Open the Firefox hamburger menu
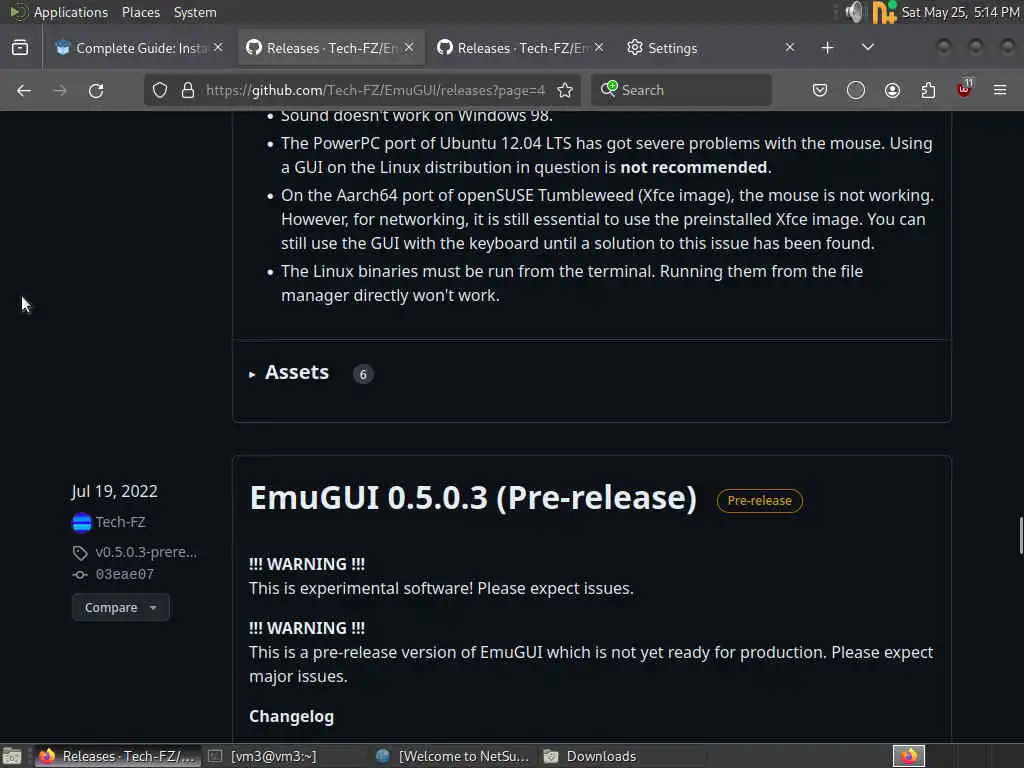The width and height of the screenshot is (1024, 768). 1000,90
